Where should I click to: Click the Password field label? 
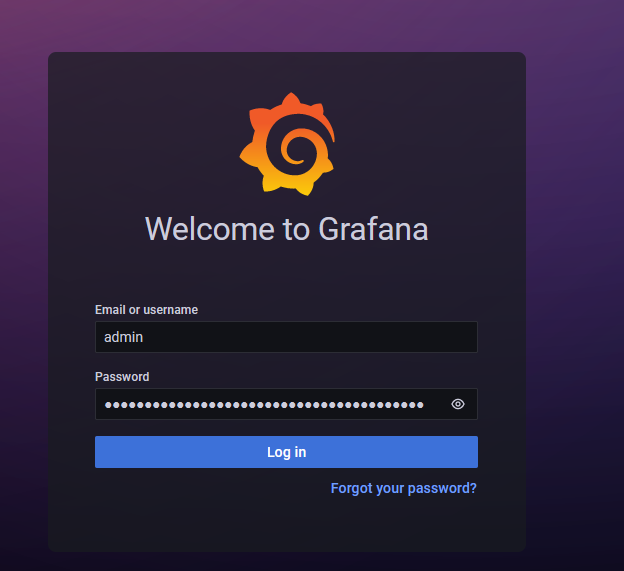click(122, 377)
